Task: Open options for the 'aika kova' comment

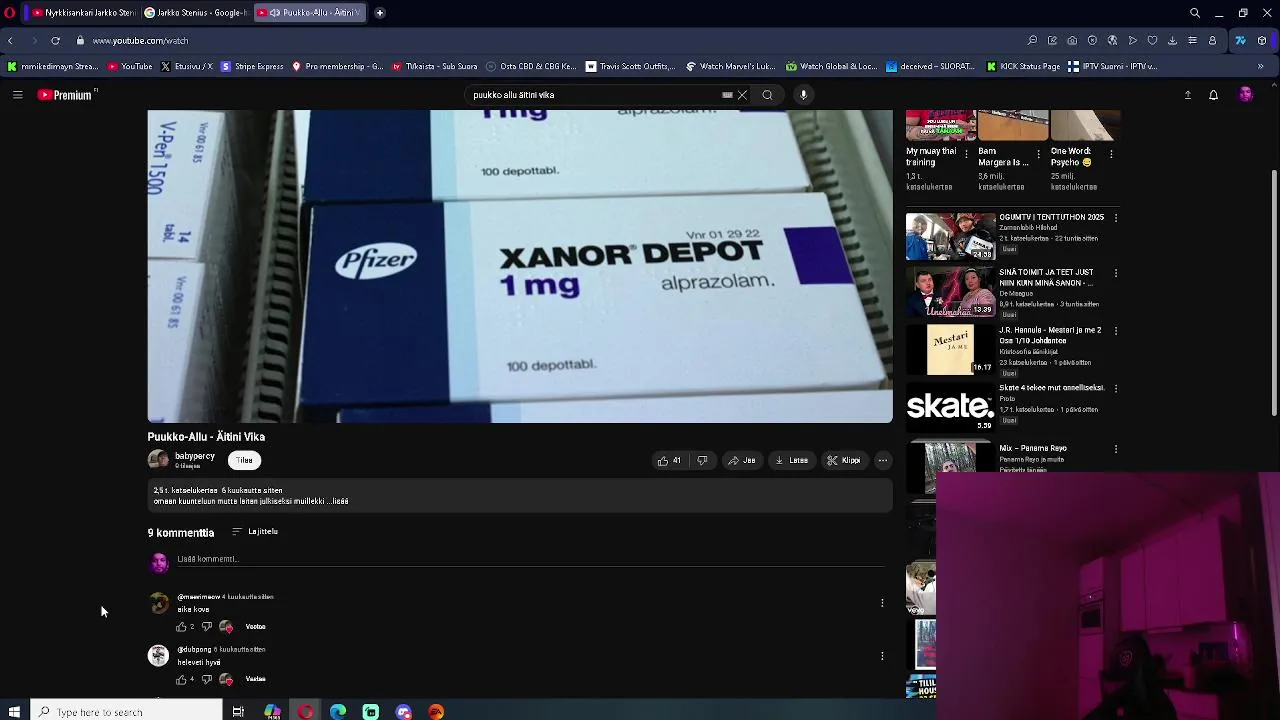Action: 882,603
